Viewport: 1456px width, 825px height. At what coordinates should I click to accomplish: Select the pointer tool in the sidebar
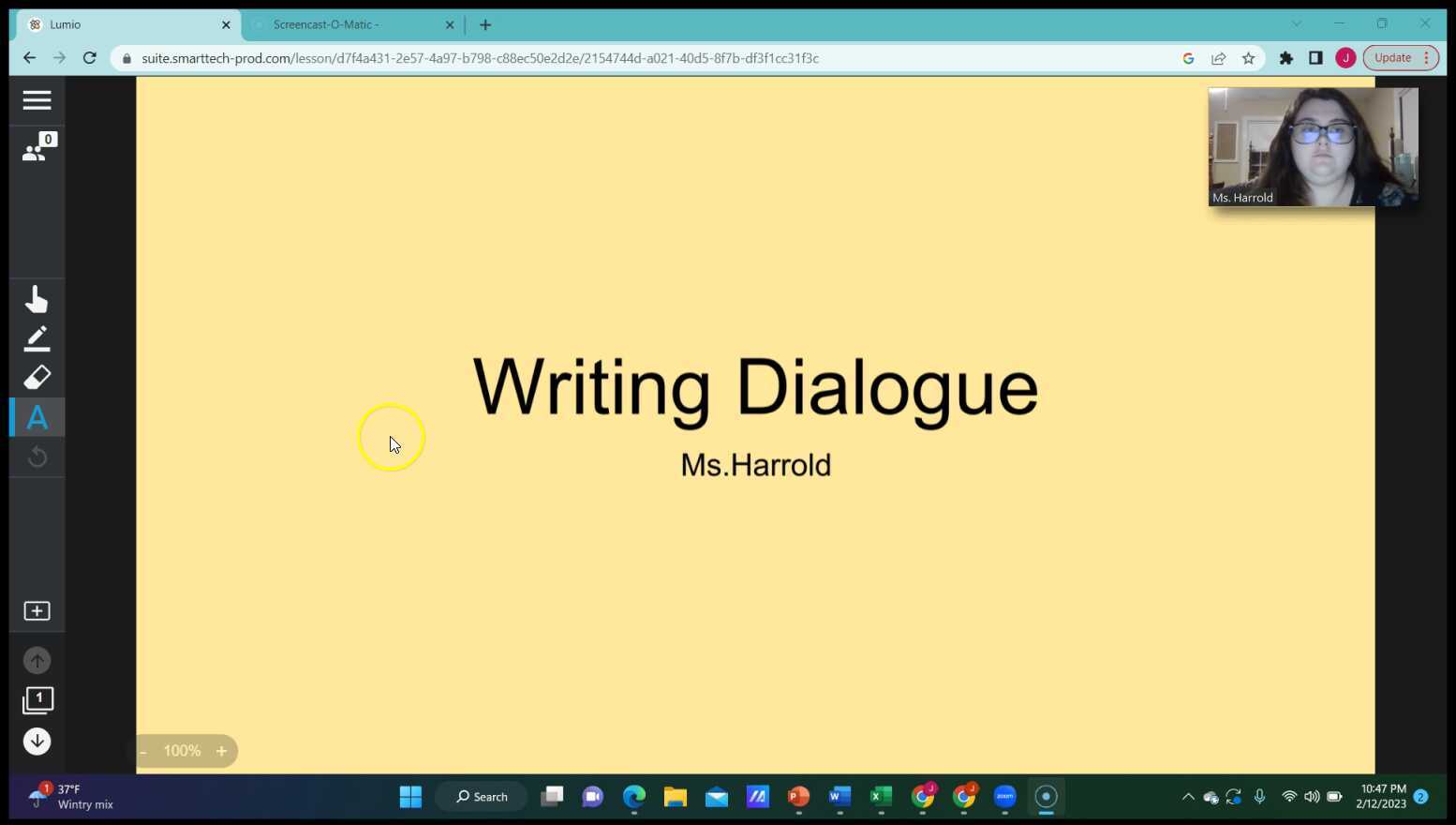pos(37,298)
